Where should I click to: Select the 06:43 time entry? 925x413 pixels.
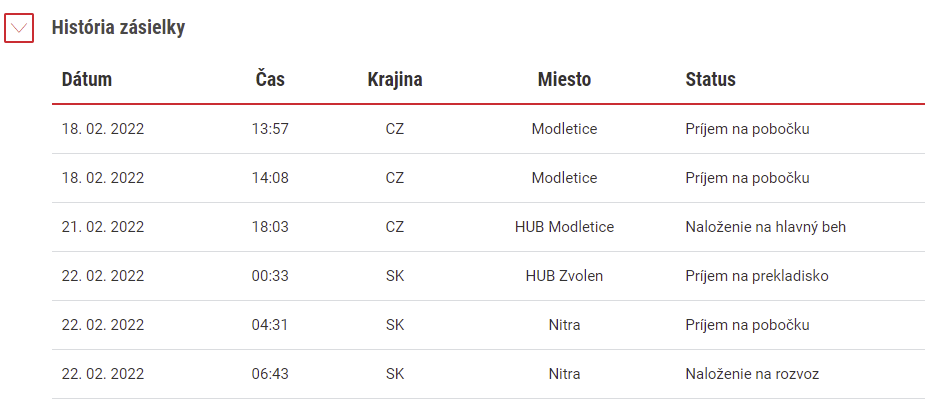tap(270, 373)
